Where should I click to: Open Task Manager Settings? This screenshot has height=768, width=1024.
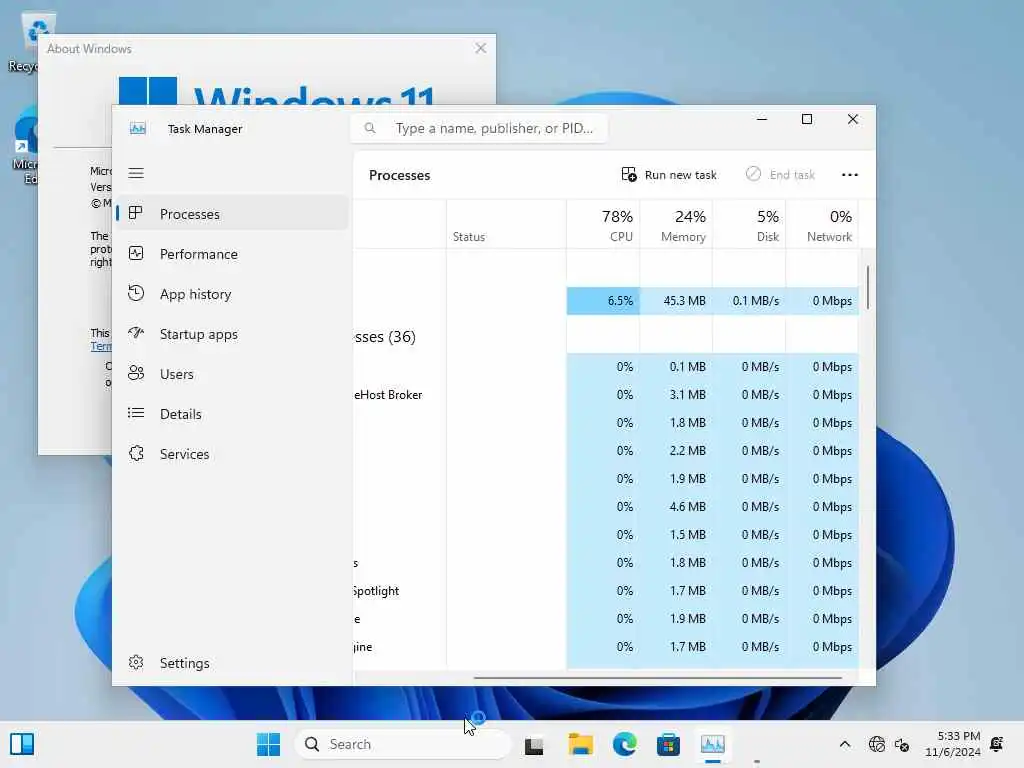coord(232,663)
